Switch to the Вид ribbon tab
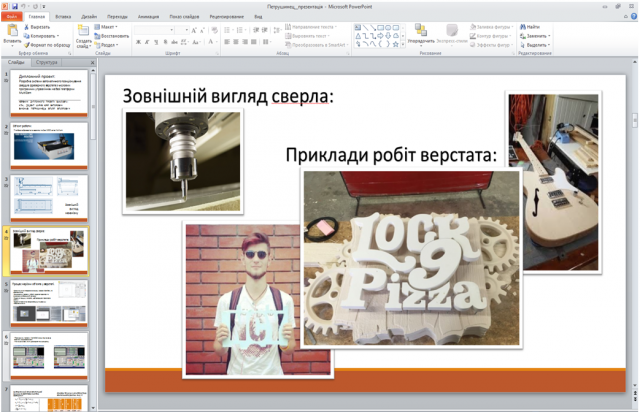The height and width of the screenshot is (412, 640). coord(258,17)
